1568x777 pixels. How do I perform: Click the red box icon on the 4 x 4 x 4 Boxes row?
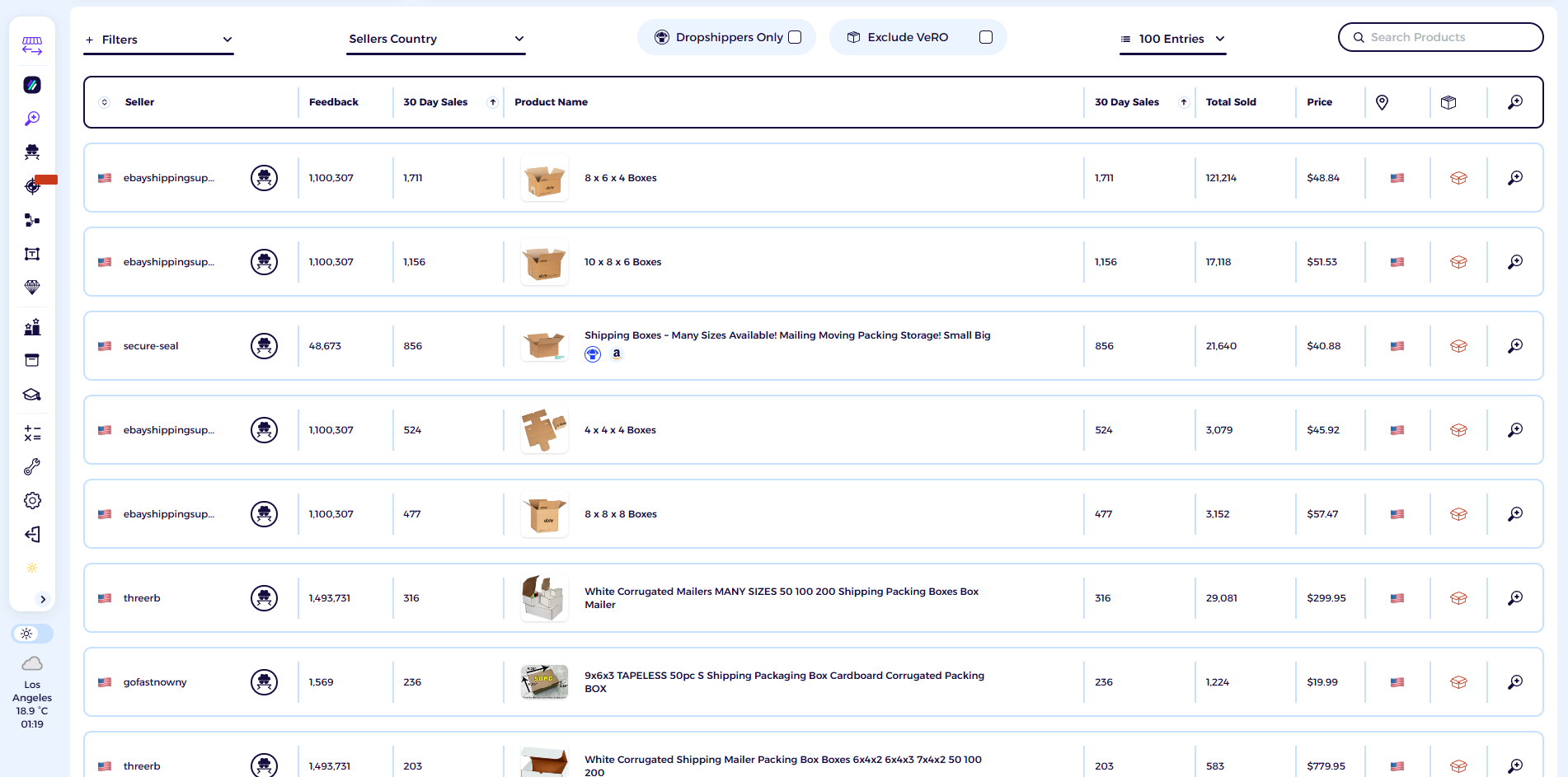click(x=1458, y=430)
